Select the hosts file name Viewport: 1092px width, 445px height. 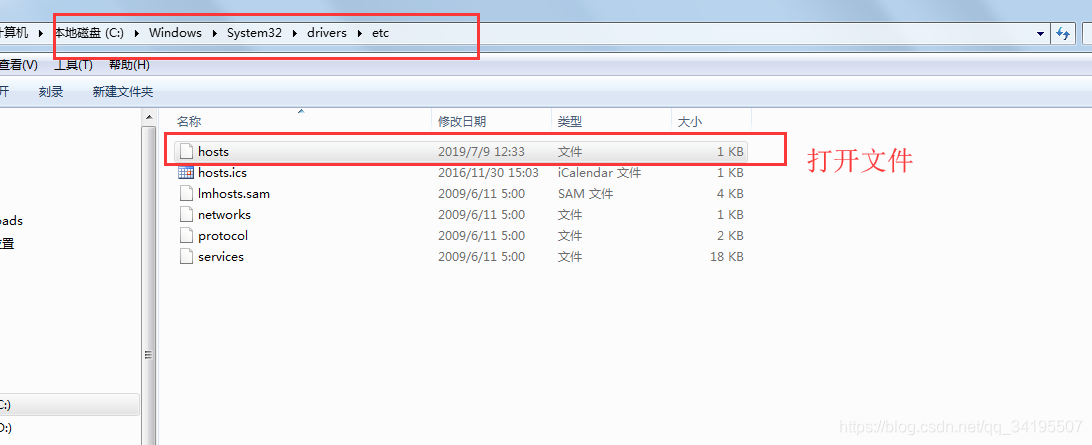point(213,151)
